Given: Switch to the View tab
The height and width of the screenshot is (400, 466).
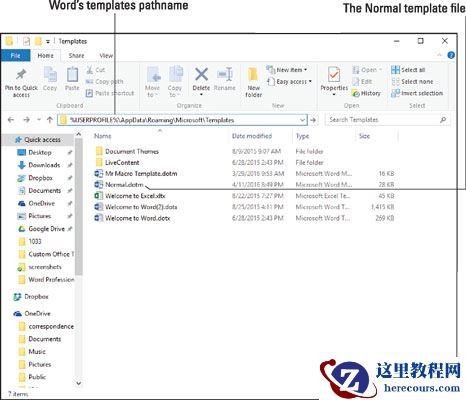Looking at the screenshot, I should point(106,56).
